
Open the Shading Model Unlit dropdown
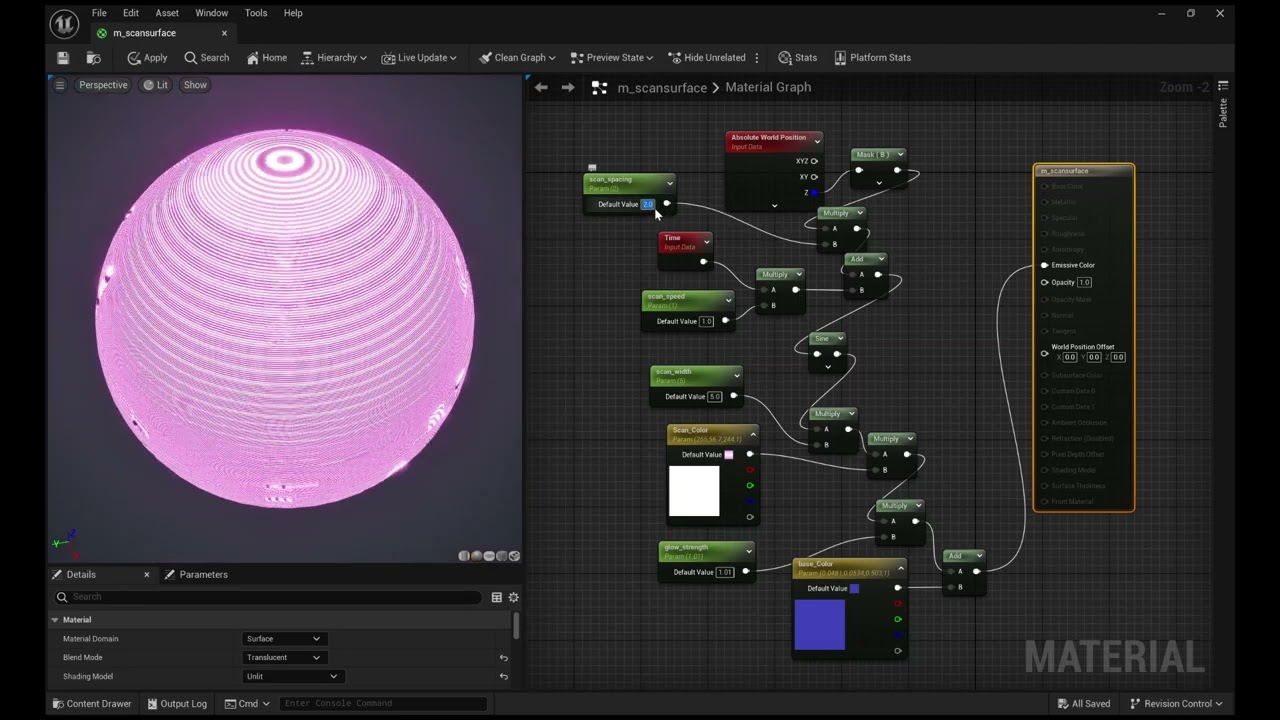[292, 677]
